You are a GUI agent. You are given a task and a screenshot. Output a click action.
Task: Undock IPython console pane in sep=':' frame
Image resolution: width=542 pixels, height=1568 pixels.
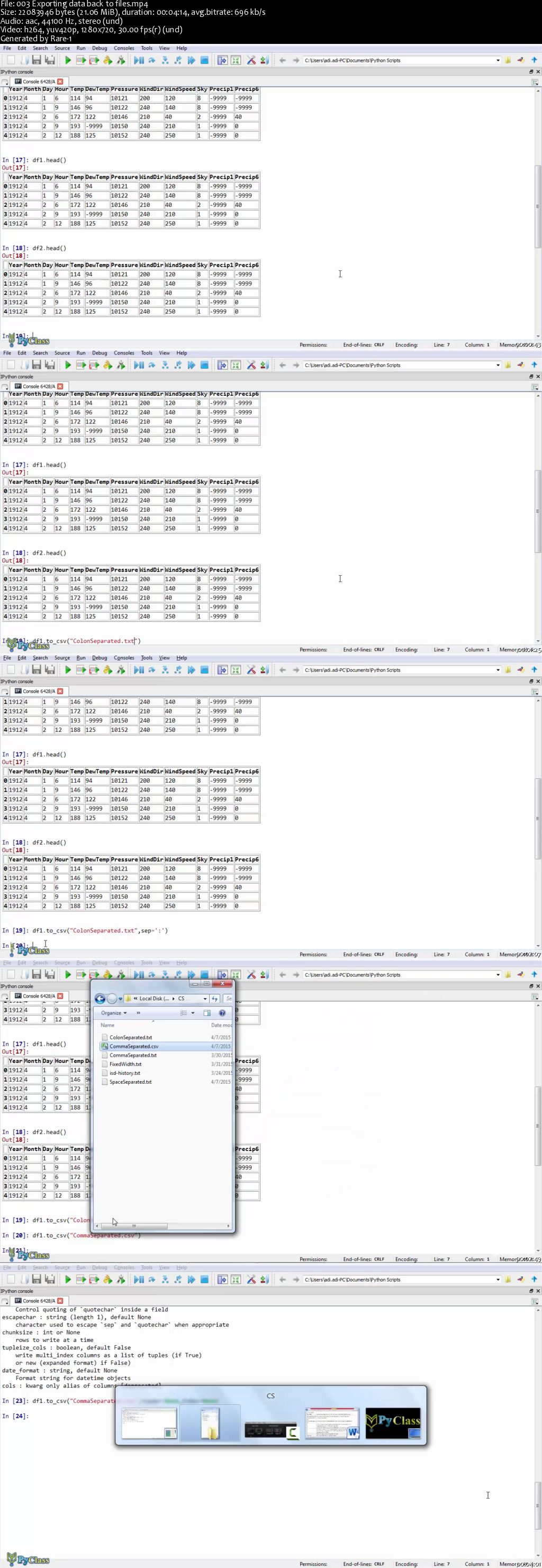coord(531,681)
